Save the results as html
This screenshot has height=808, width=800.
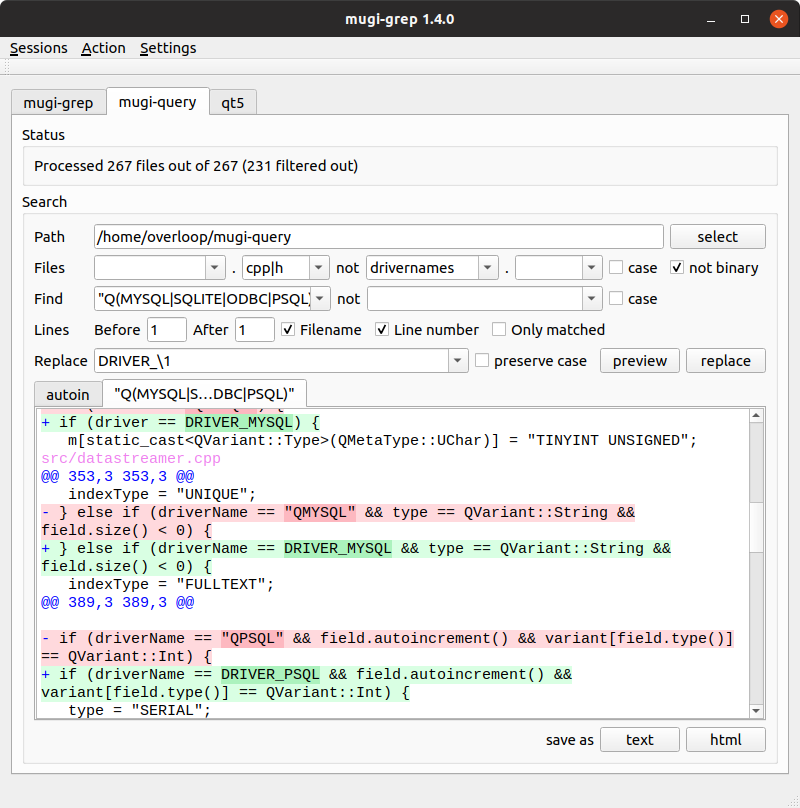tap(725, 739)
